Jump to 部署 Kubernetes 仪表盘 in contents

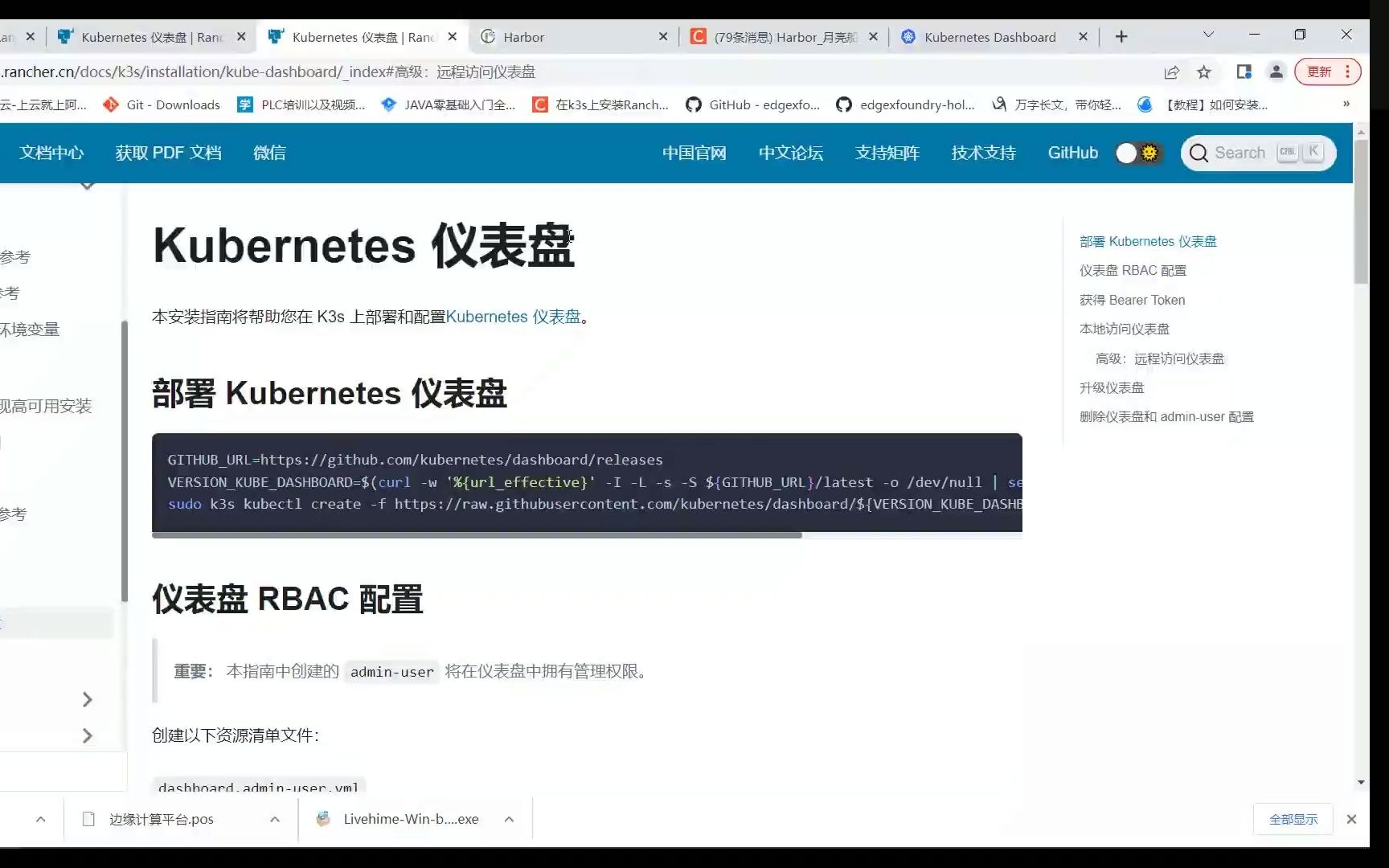pos(1148,241)
